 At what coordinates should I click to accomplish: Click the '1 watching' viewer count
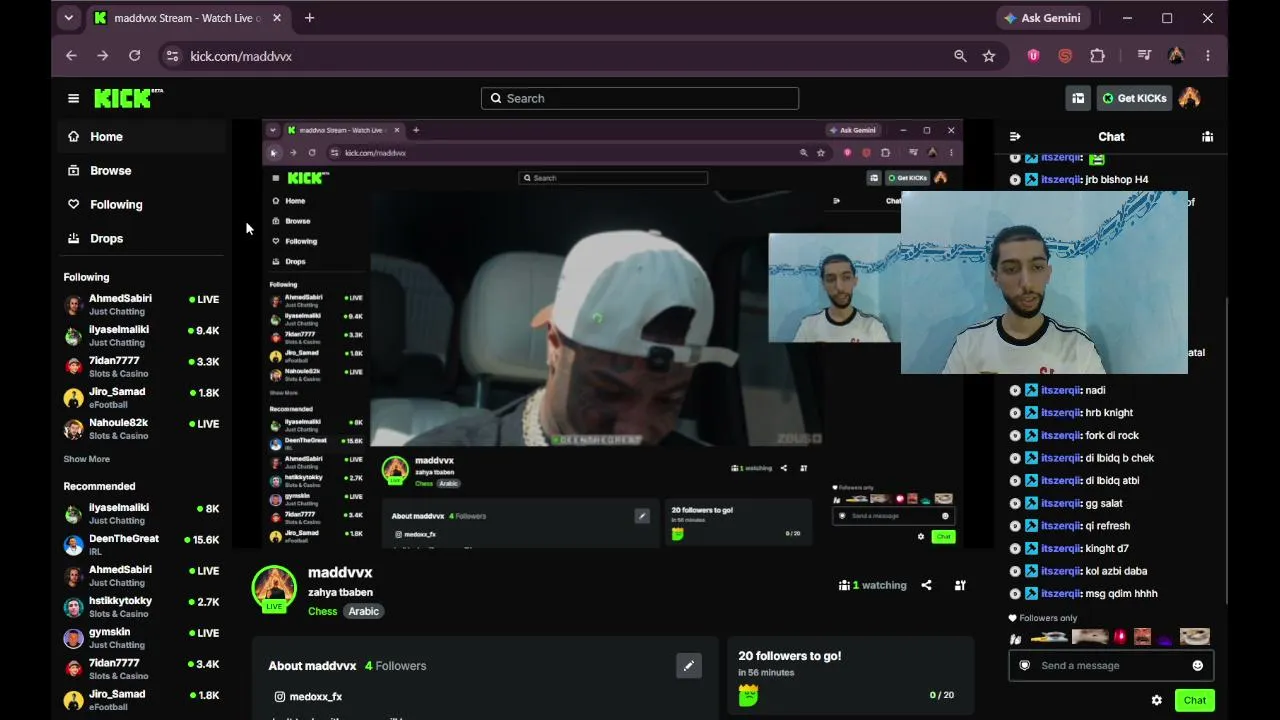coord(879,585)
